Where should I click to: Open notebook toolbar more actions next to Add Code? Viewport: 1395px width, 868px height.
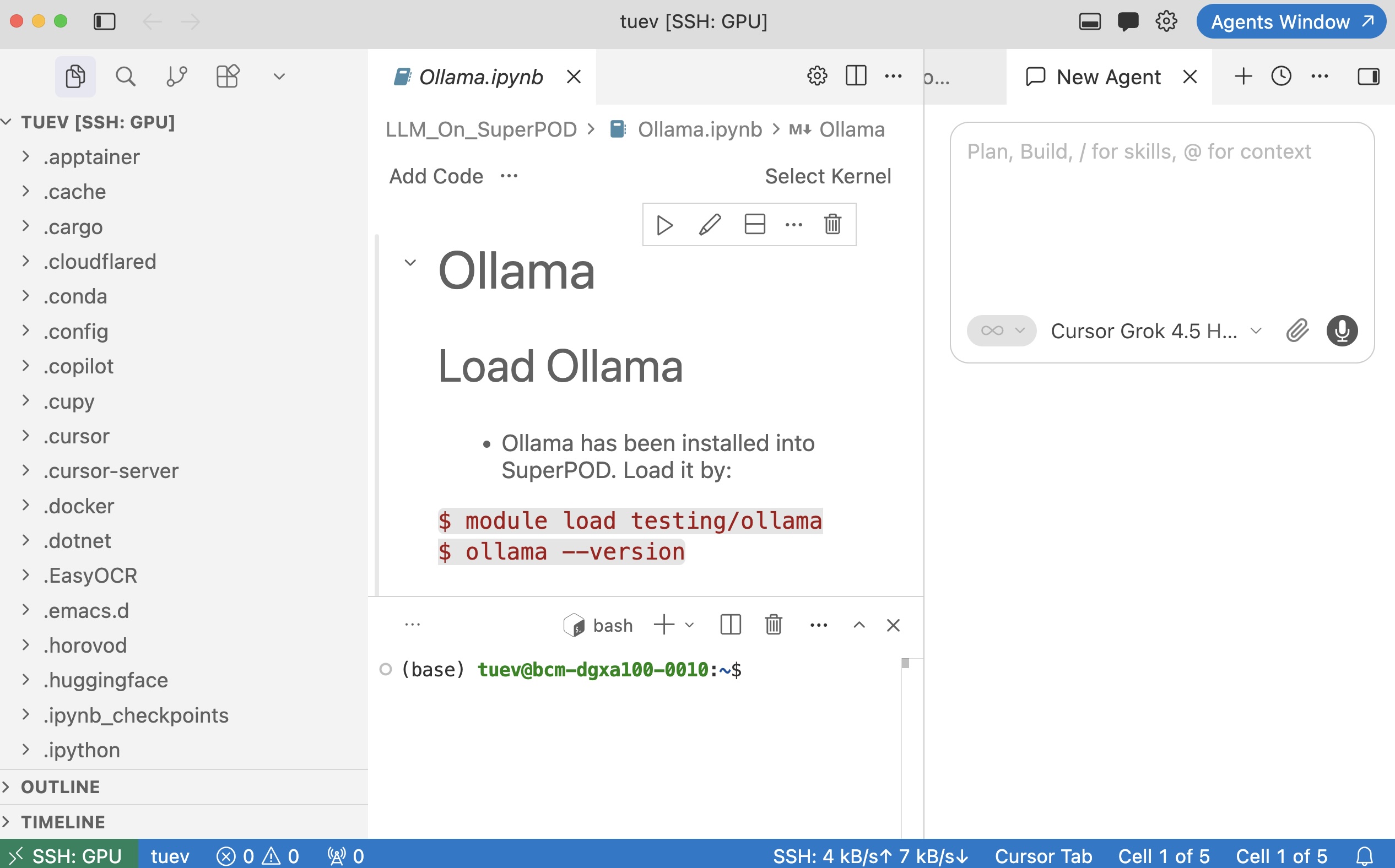coord(509,176)
